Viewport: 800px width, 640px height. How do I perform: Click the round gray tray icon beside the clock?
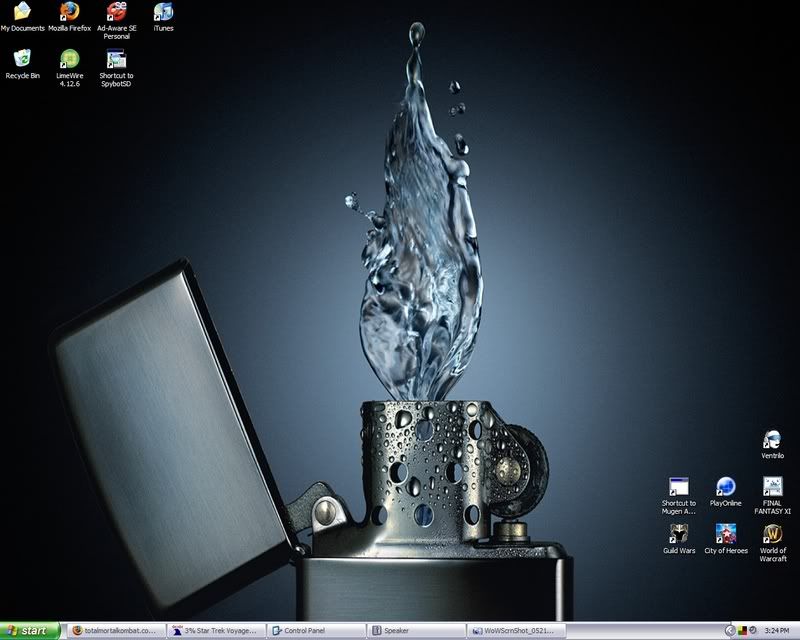(753, 631)
